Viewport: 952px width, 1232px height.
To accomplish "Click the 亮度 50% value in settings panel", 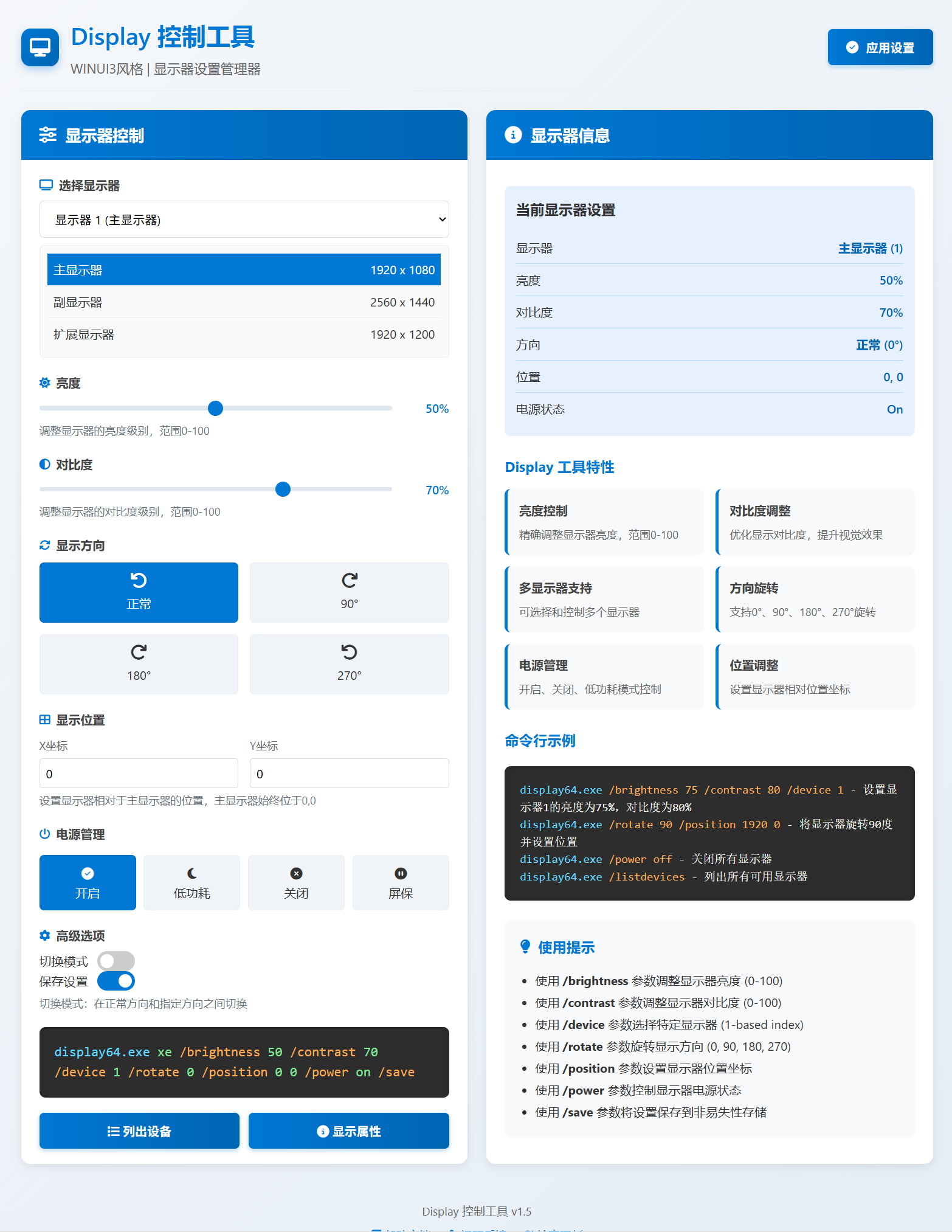I will (x=891, y=280).
